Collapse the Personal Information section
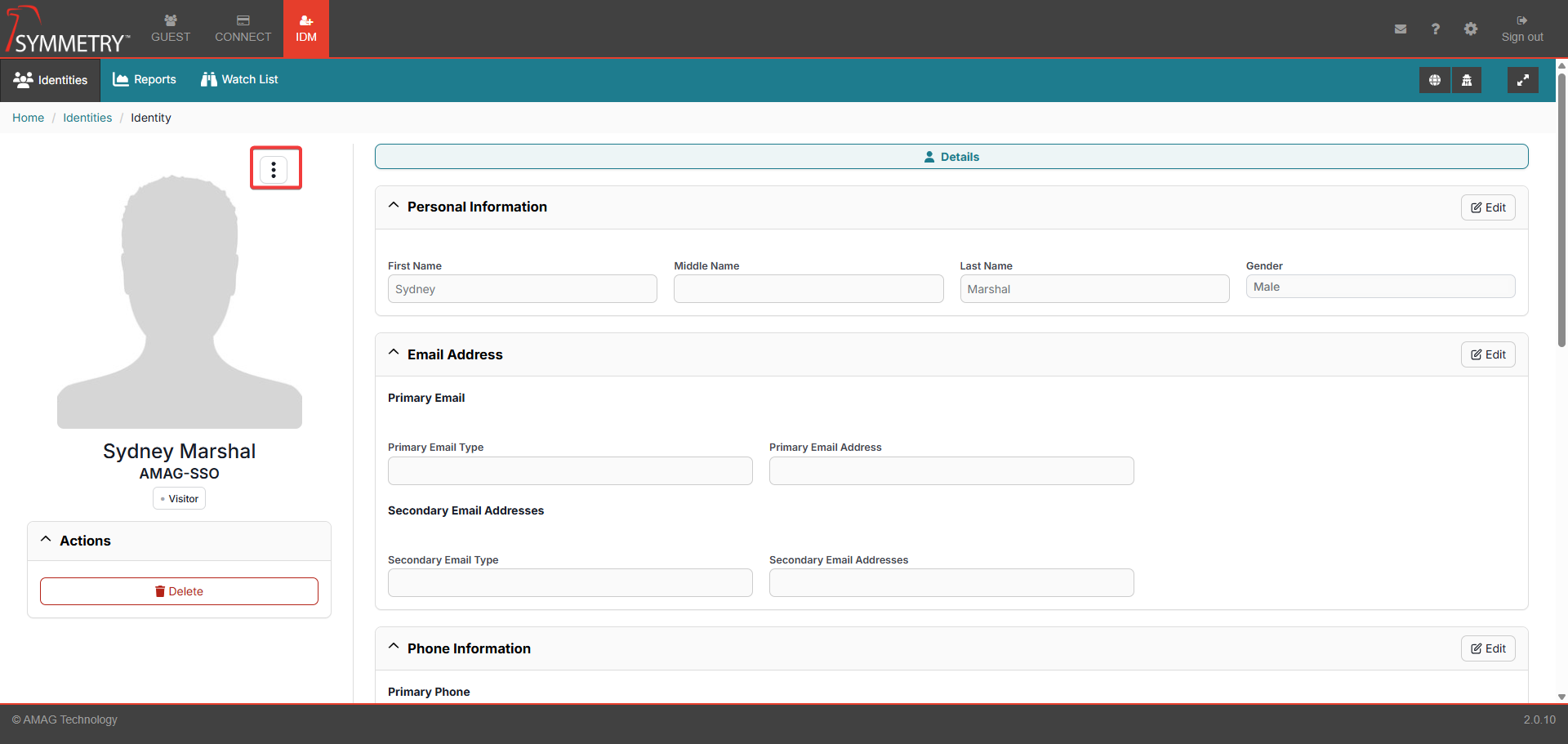Viewport: 1568px width, 744px height. 394,206
